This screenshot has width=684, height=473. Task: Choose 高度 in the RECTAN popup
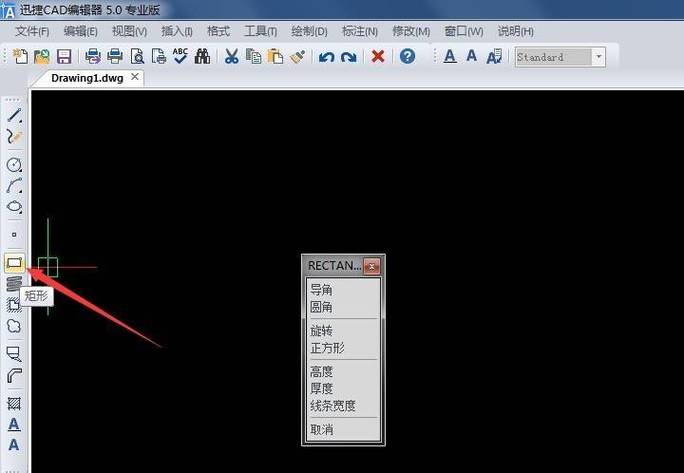[x=321, y=372]
